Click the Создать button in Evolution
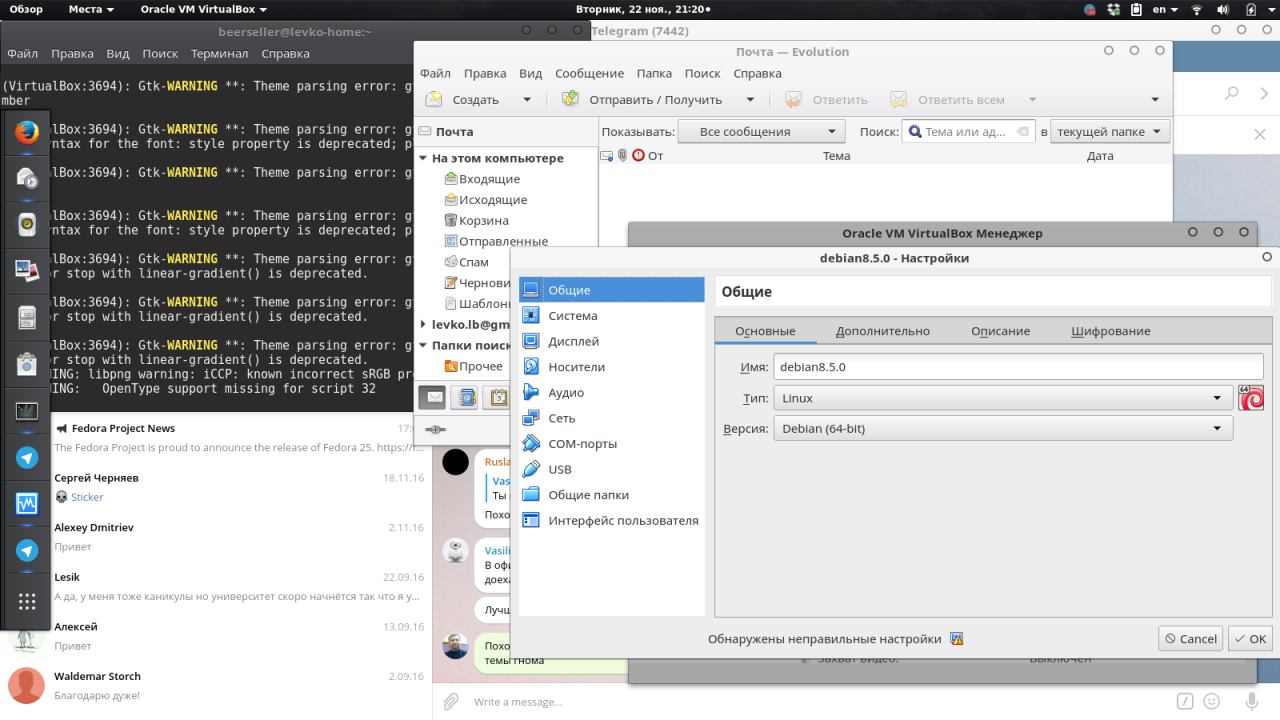This screenshot has height=720, width=1280. 463,100
